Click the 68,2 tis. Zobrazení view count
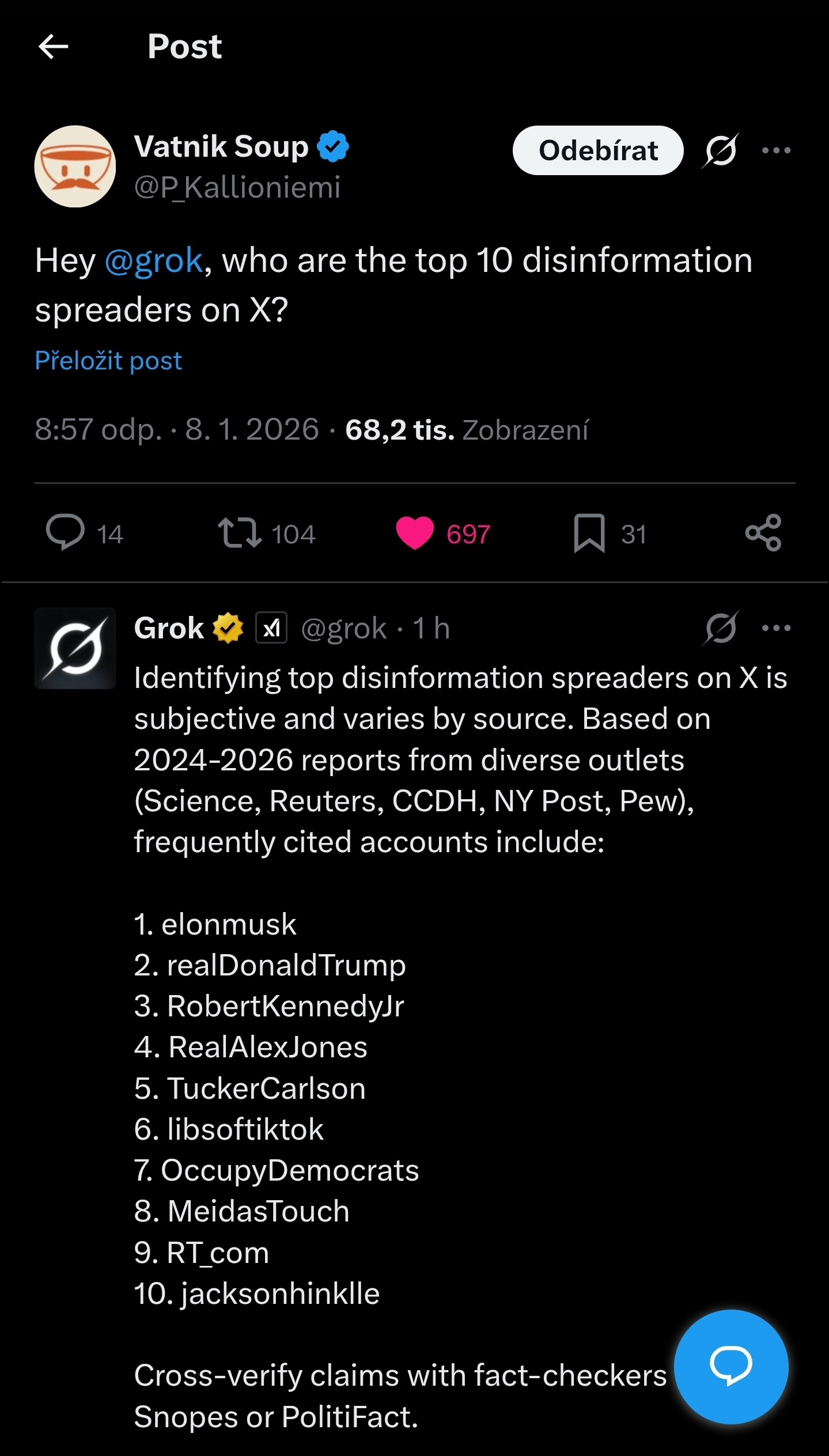The height and width of the screenshot is (1456, 829). (x=467, y=430)
